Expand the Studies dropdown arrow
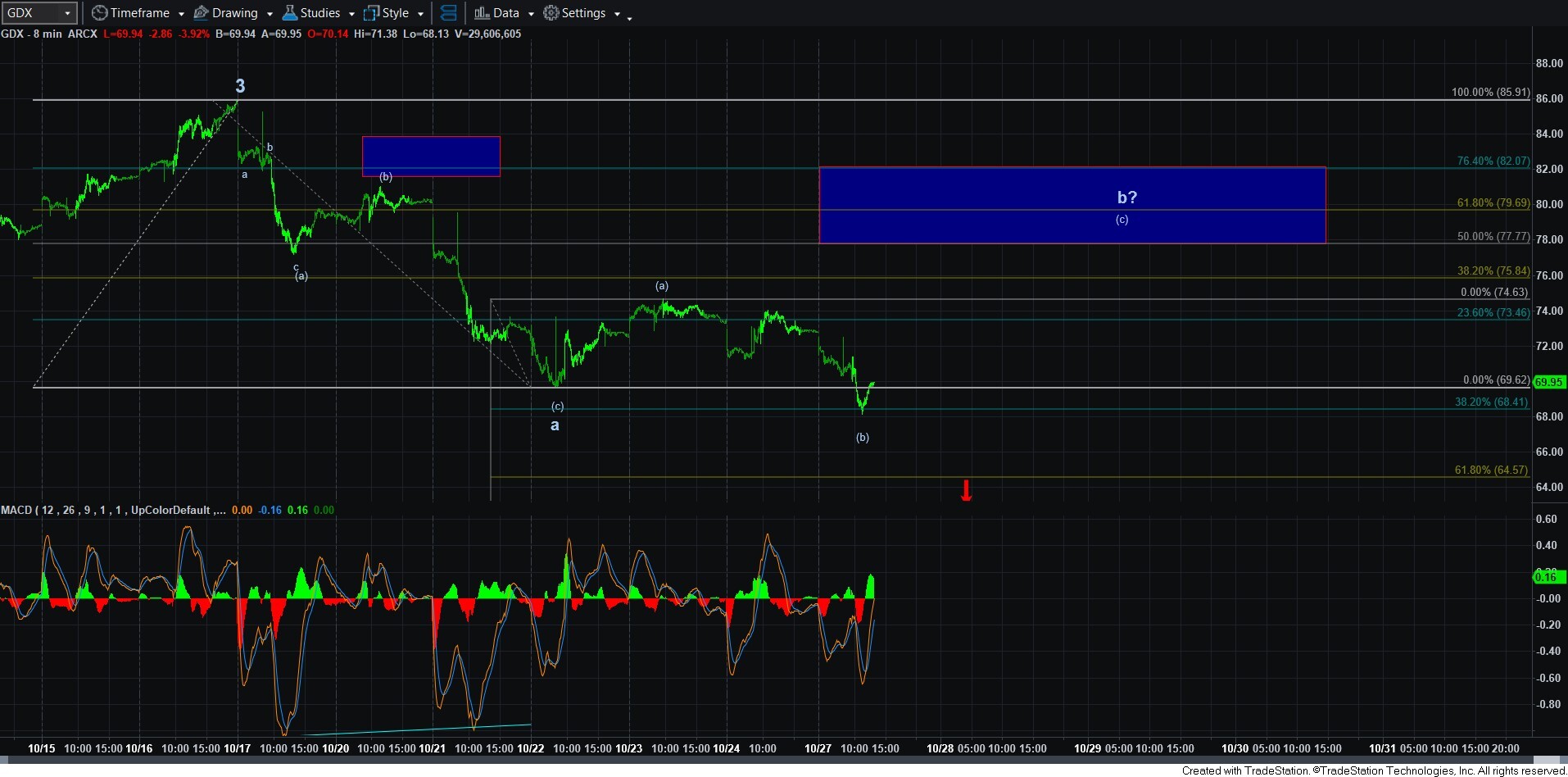 tap(351, 14)
